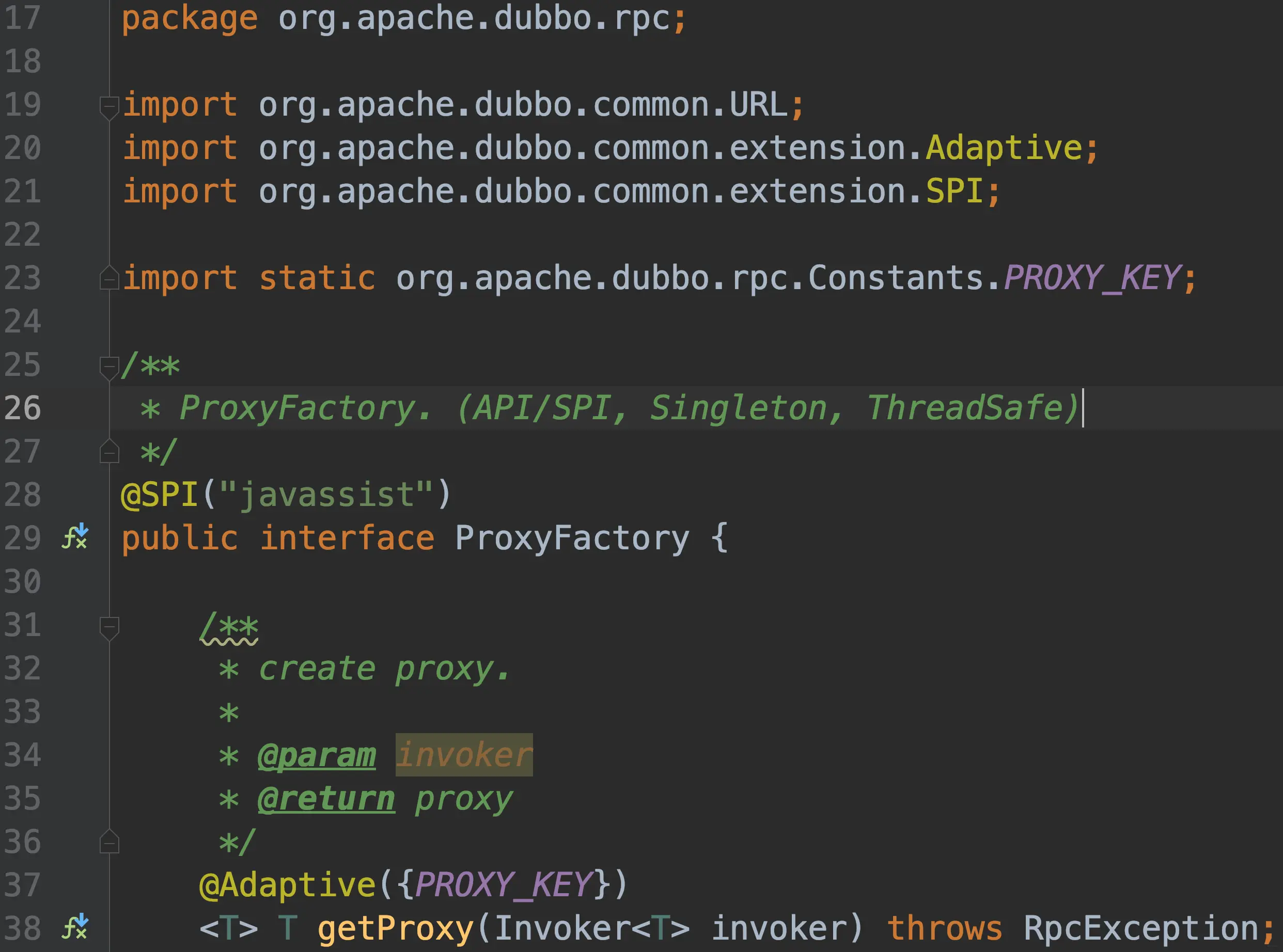Click the fold end marker before the @Adaptive annotation
1283x952 pixels.
point(109,843)
